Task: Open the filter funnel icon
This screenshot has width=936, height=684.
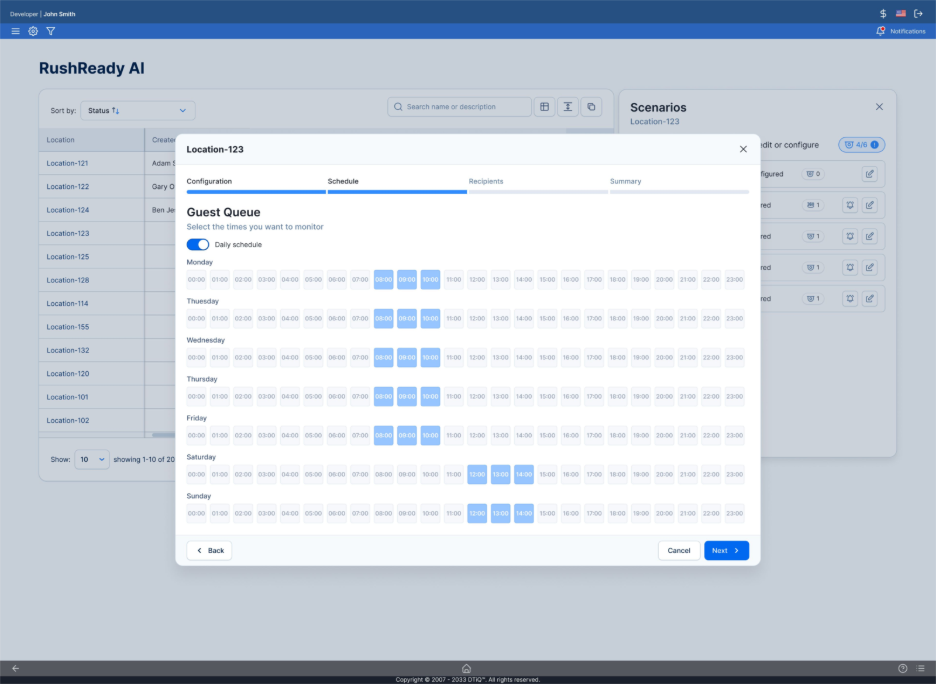Action: coord(51,31)
